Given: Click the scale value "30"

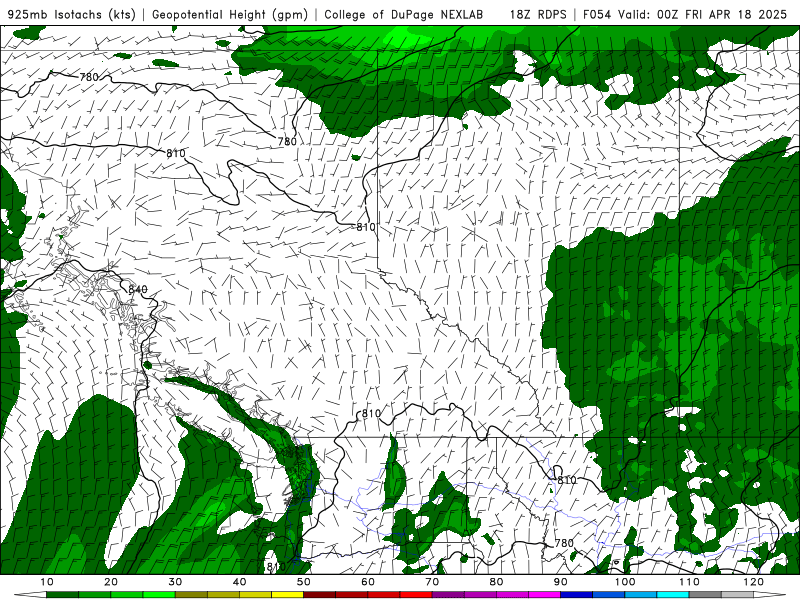Looking at the screenshot, I should click(175, 582).
